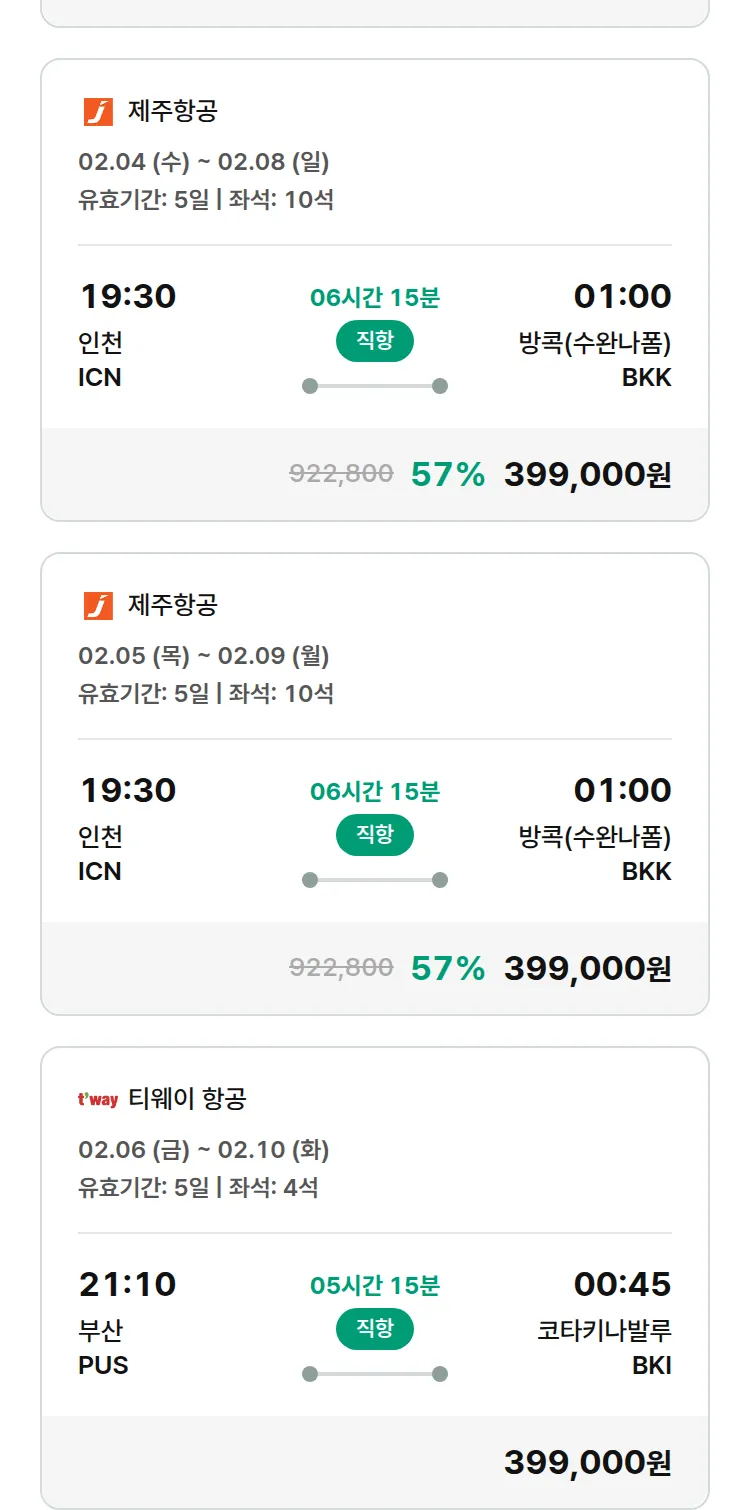The width and height of the screenshot is (750, 1510).
Task: Click the t'way logo on the Busan flight
Action: [x=98, y=1100]
